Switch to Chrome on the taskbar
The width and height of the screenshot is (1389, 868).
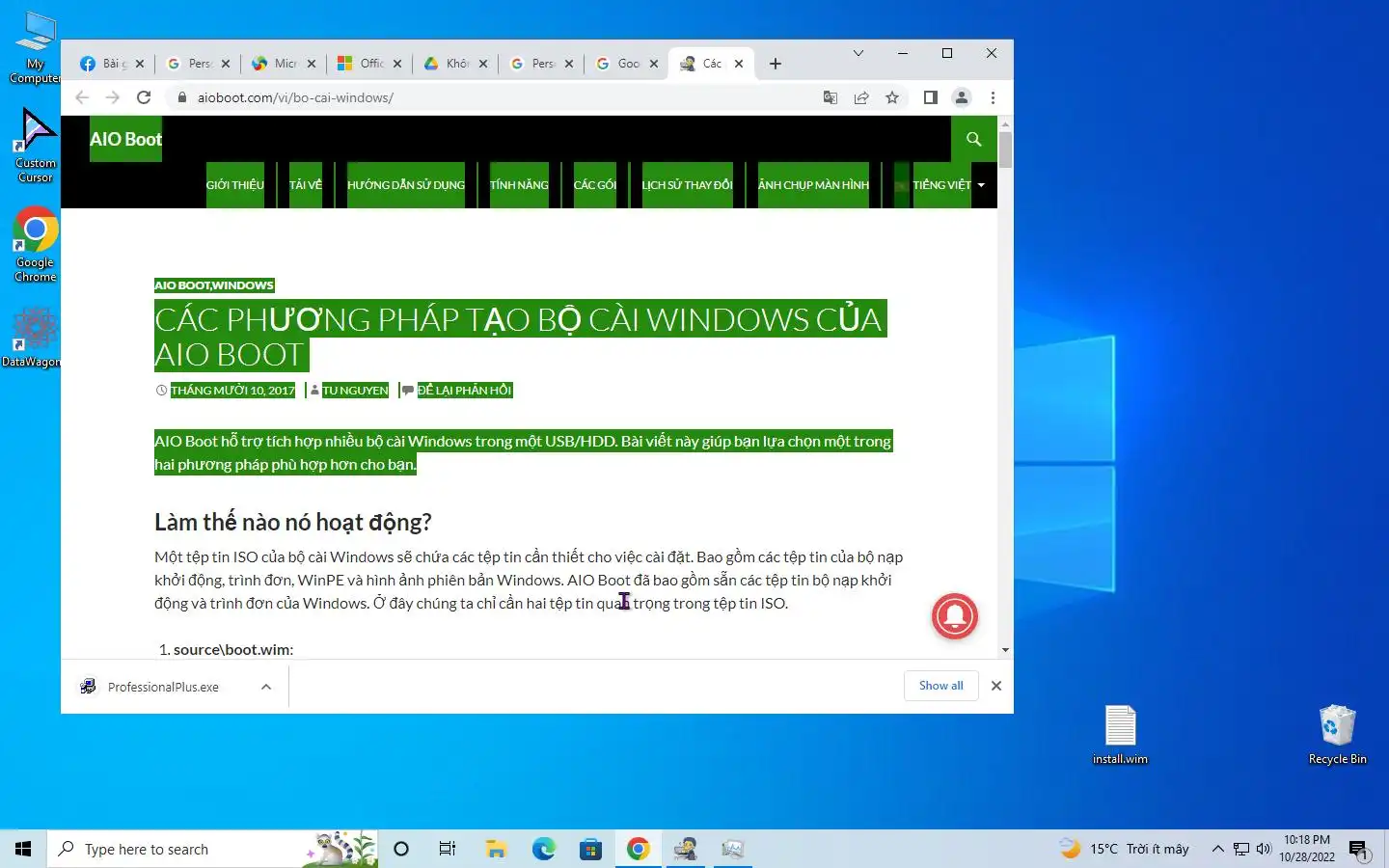coord(638,849)
